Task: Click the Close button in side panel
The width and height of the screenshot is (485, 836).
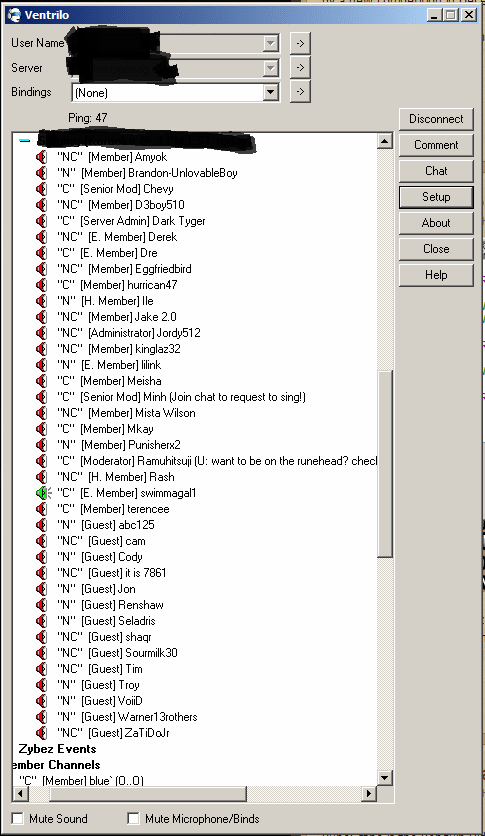Action: click(436, 249)
